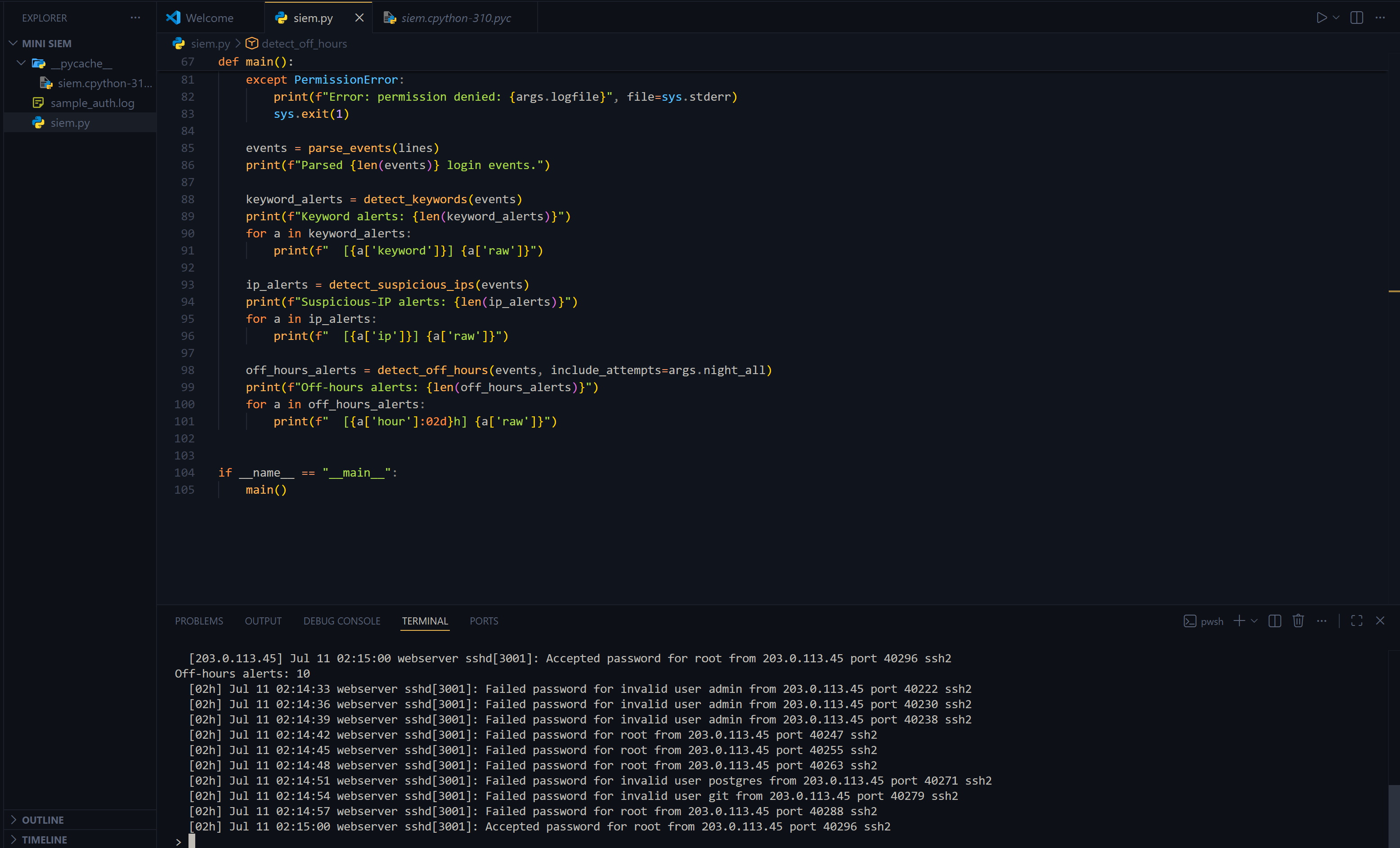The width and height of the screenshot is (1400, 848).
Task: Open Explorer views and more actions menu
Action: 135,18
